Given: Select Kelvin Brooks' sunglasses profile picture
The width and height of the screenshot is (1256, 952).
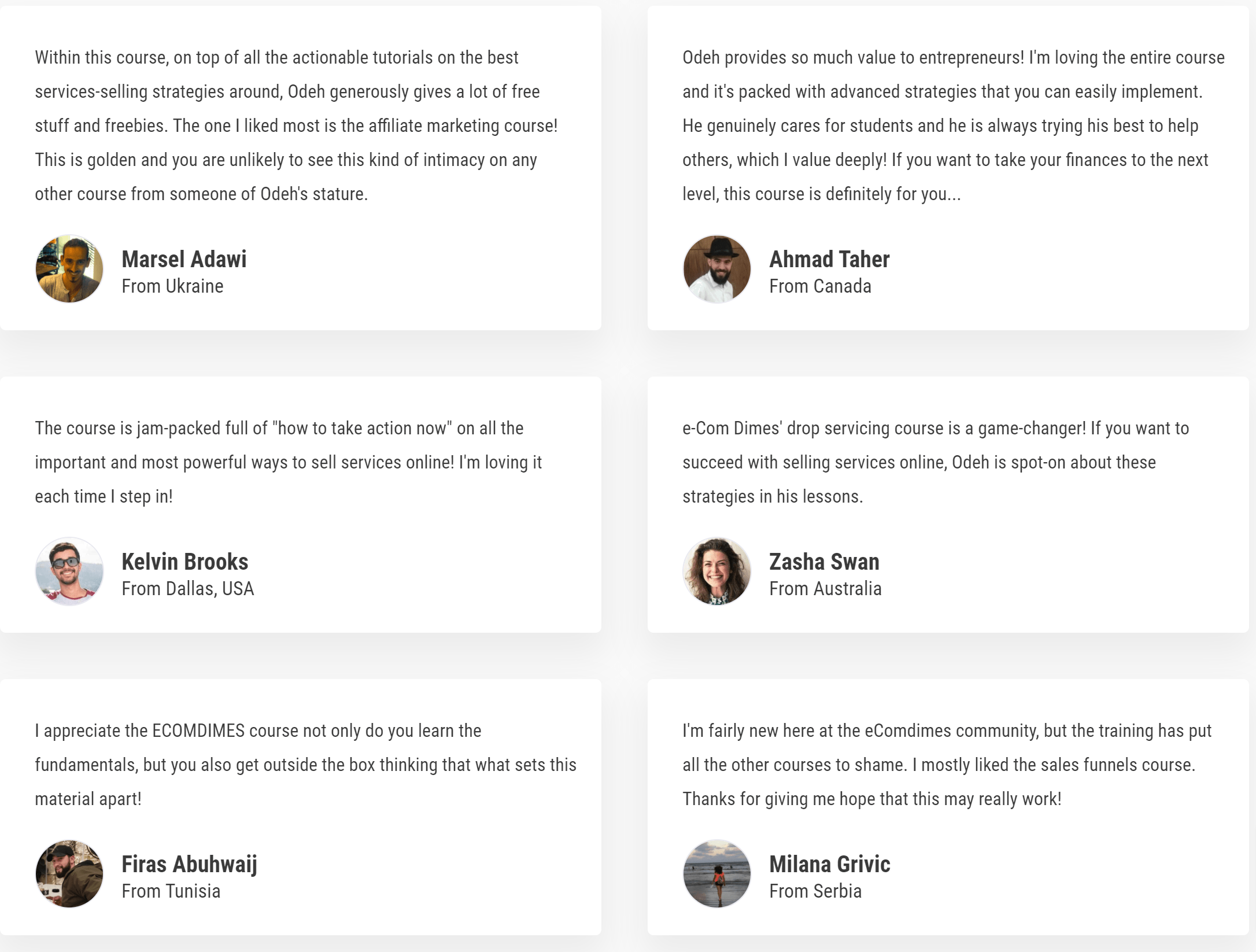Looking at the screenshot, I should point(69,571).
